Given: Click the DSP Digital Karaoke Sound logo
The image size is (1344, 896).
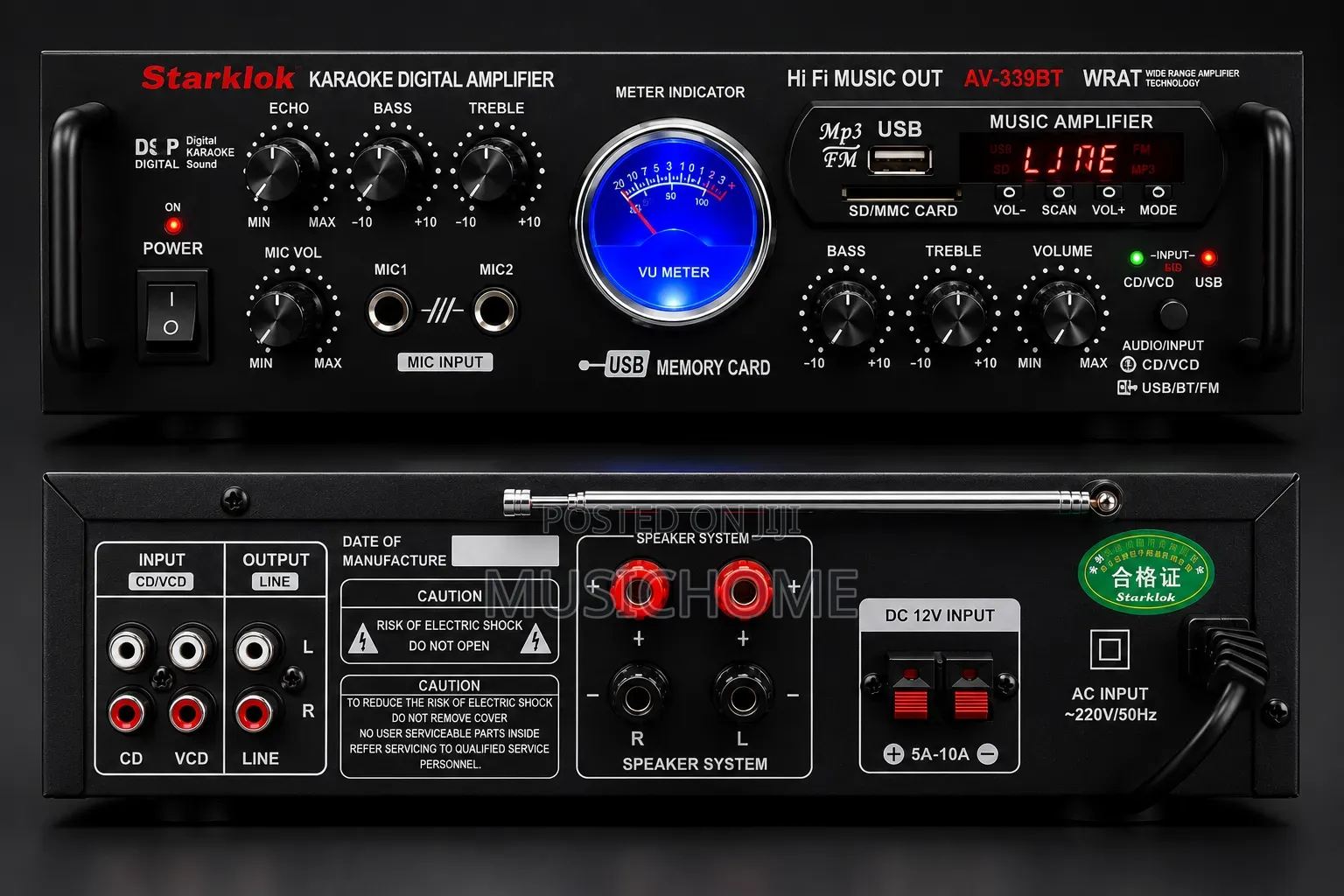Looking at the screenshot, I should coord(185,152).
